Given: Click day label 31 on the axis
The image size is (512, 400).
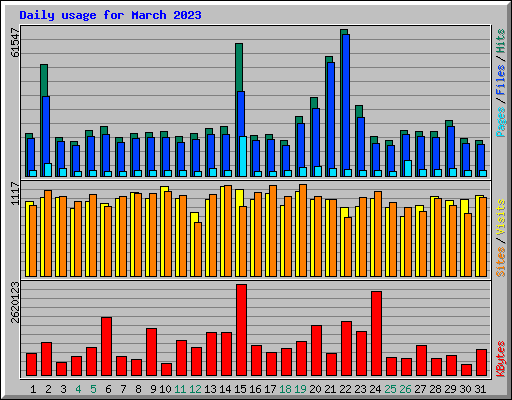Looking at the screenshot, I should click(480, 389).
